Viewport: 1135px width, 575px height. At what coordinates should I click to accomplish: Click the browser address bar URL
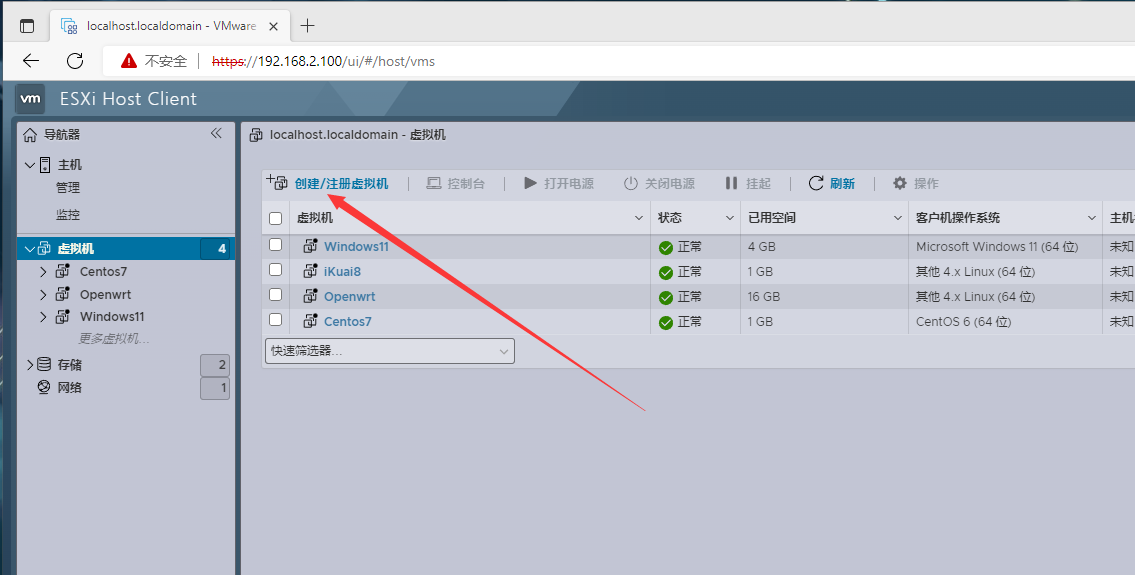pos(346,61)
